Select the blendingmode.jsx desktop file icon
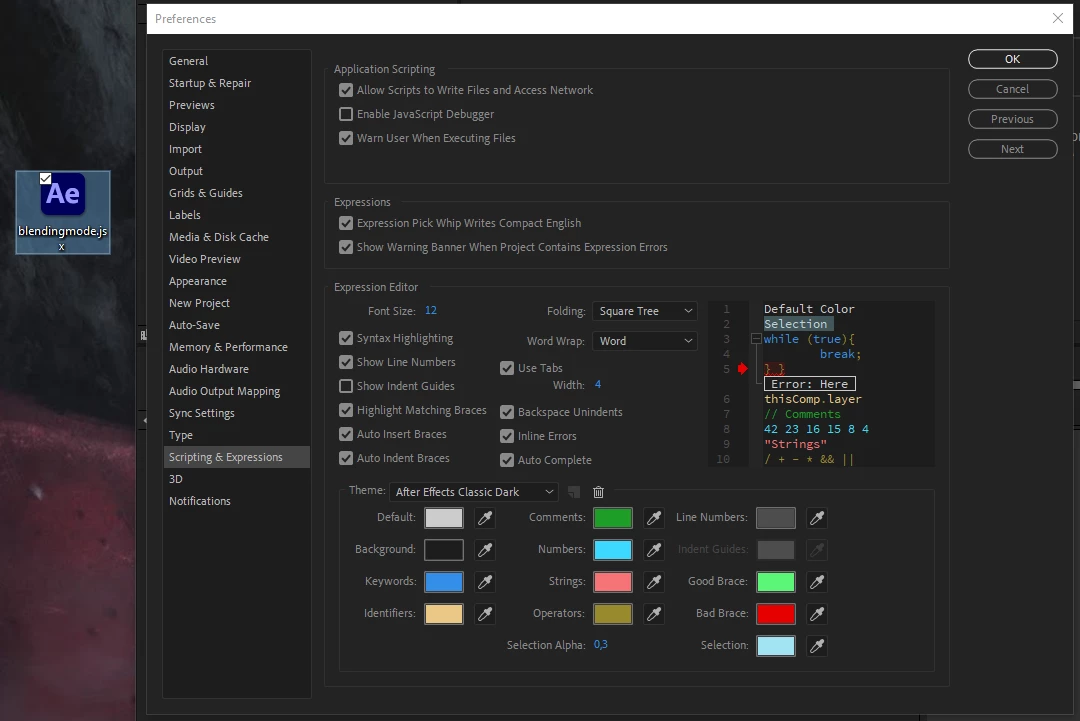Viewport: 1080px width, 721px height. 63,212
